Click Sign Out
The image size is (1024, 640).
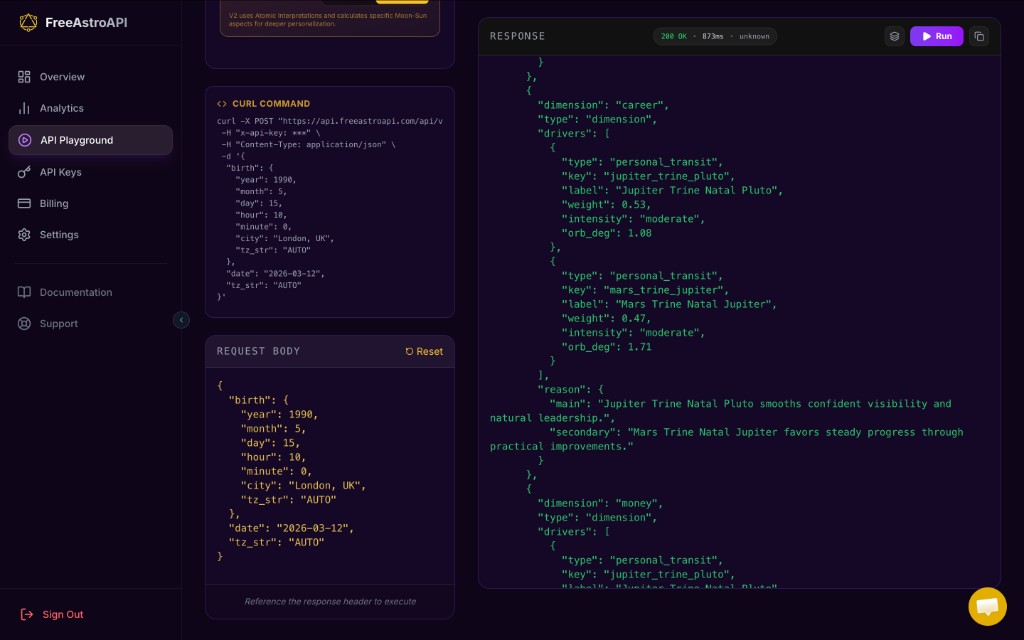(x=62, y=614)
